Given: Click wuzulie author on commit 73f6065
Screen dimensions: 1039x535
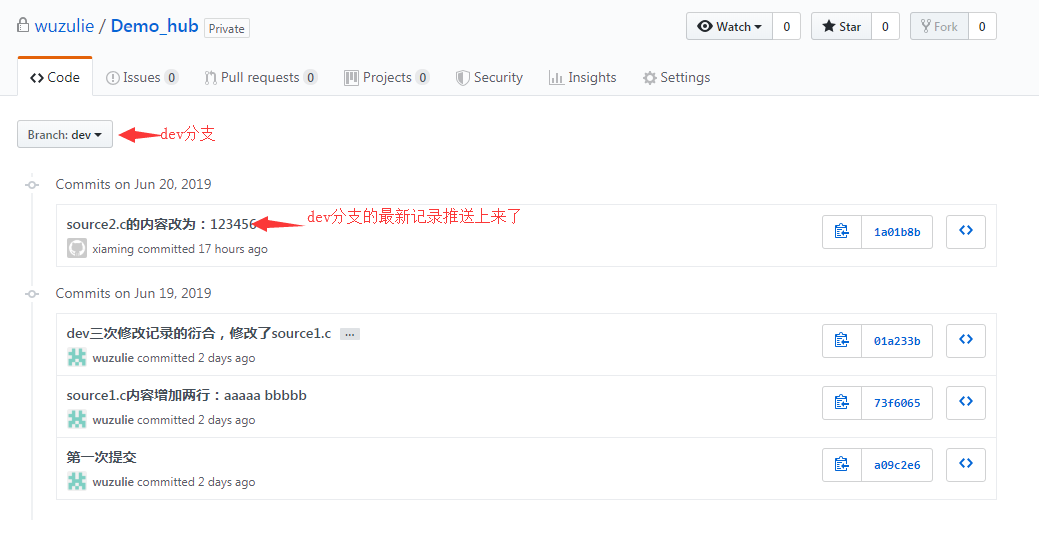Looking at the screenshot, I should pyautogui.click(x=113, y=420).
